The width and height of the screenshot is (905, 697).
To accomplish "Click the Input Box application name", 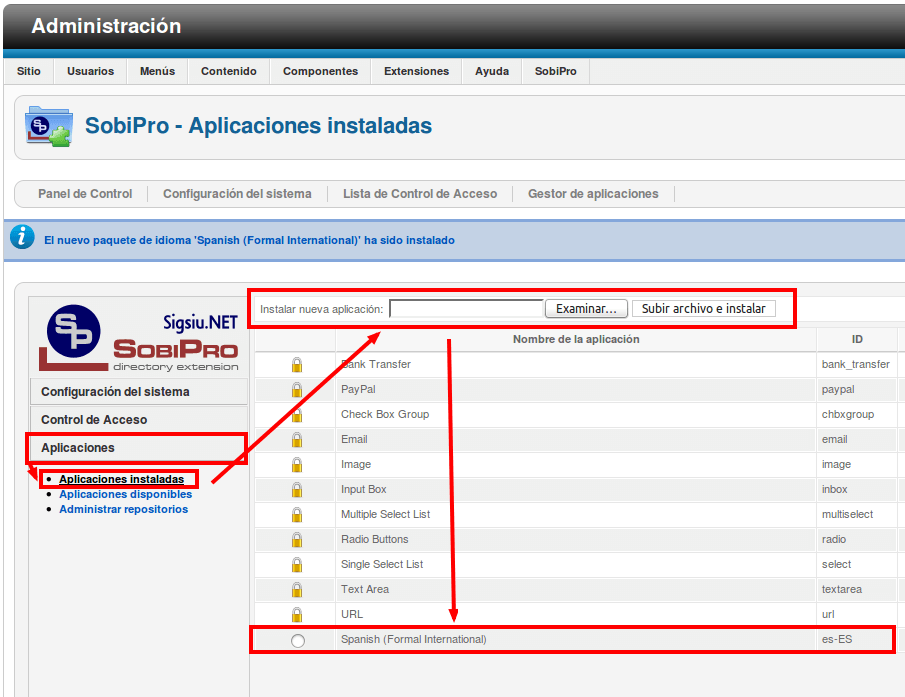I will click(x=364, y=489).
